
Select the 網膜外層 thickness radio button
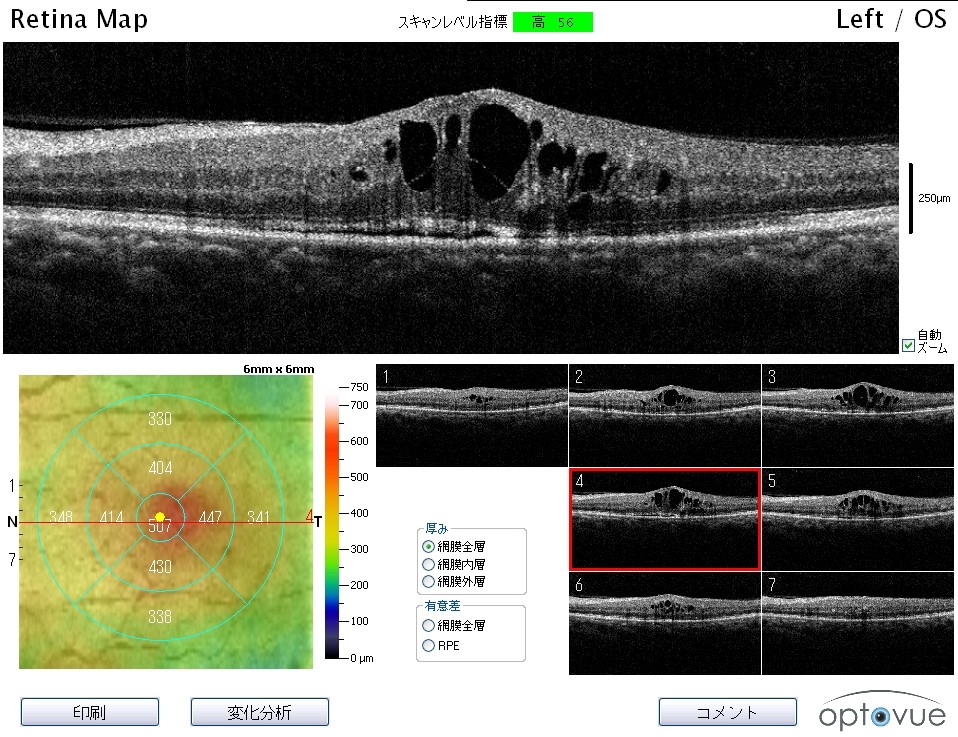[x=429, y=581]
